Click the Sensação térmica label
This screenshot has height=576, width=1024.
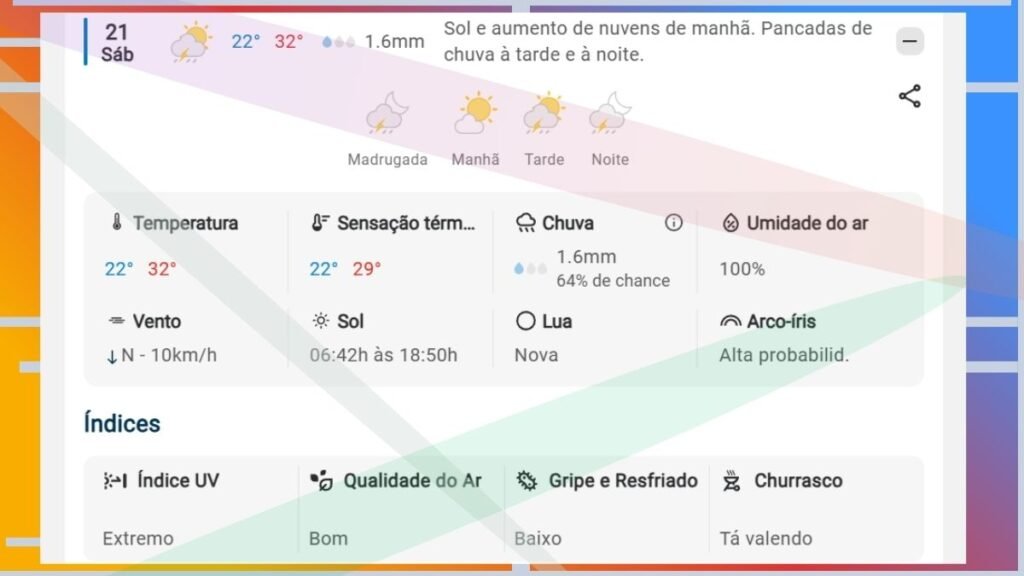click(406, 223)
